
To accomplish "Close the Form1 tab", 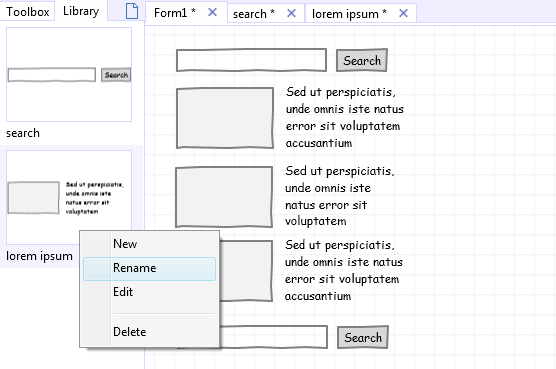I will [x=212, y=12].
